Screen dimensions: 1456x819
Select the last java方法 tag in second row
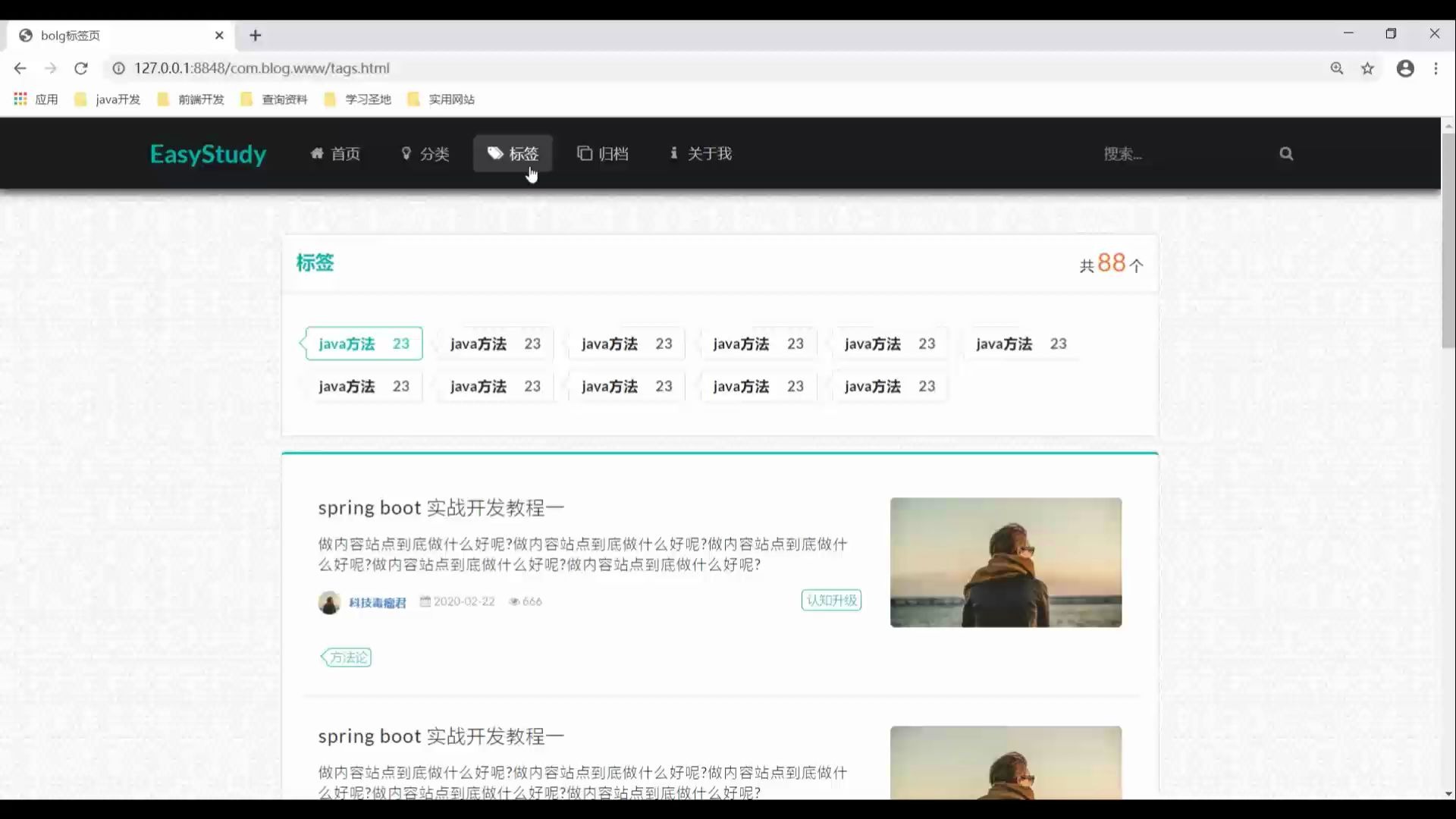tap(890, 386)
